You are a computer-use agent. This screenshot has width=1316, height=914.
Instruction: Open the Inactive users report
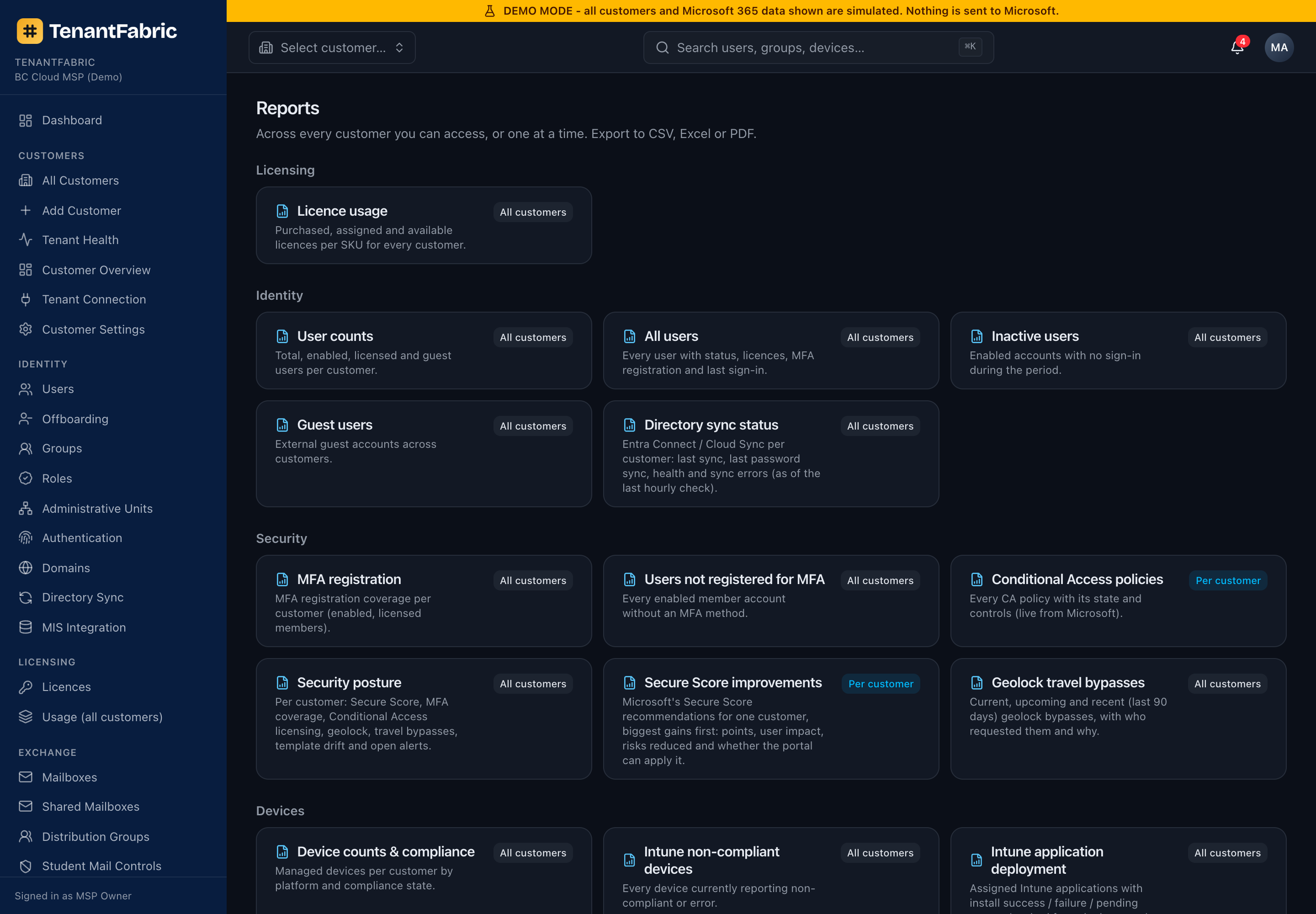pos(1118,351)
